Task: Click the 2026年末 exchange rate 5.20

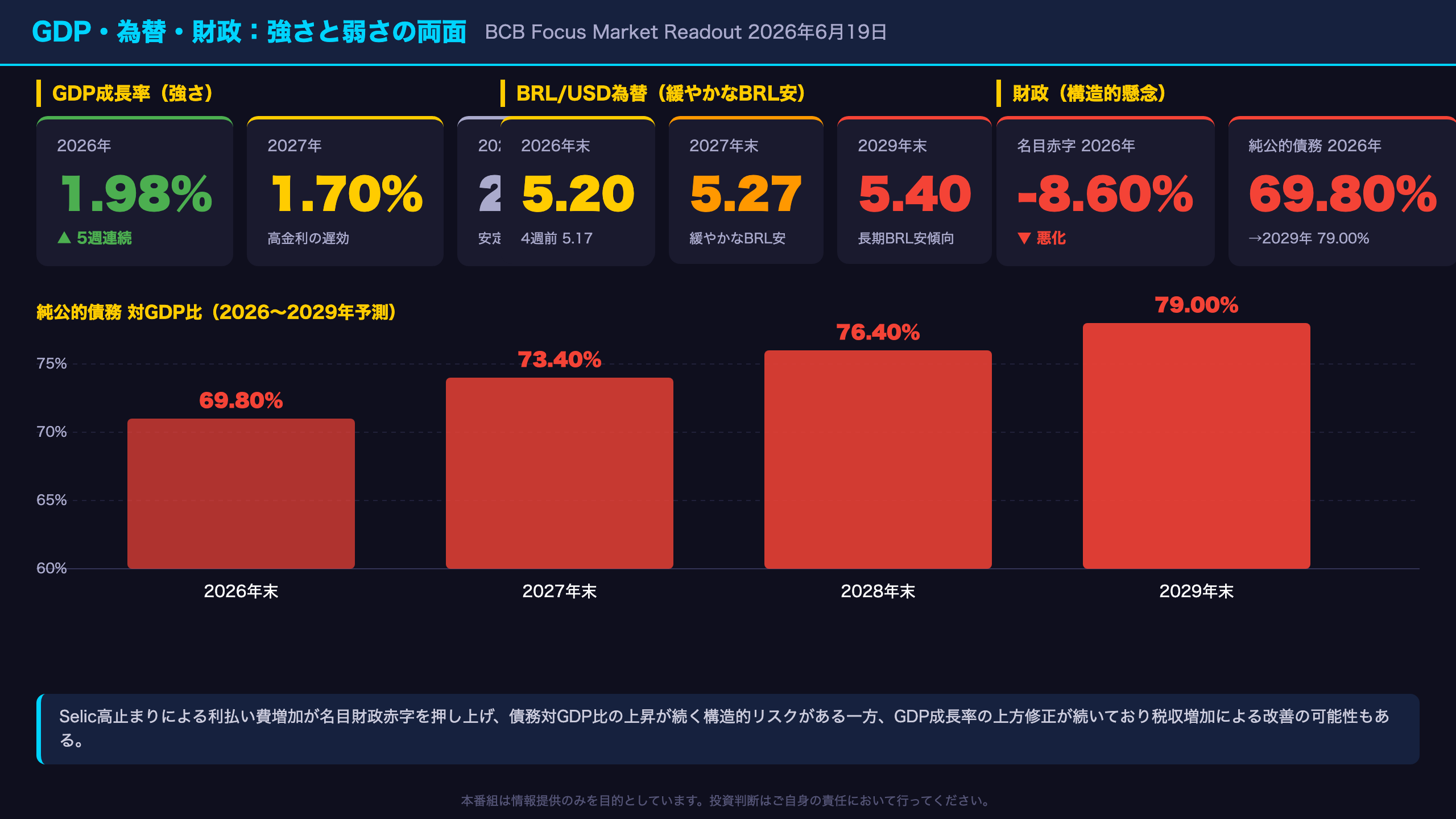Action: coord(578,194)
